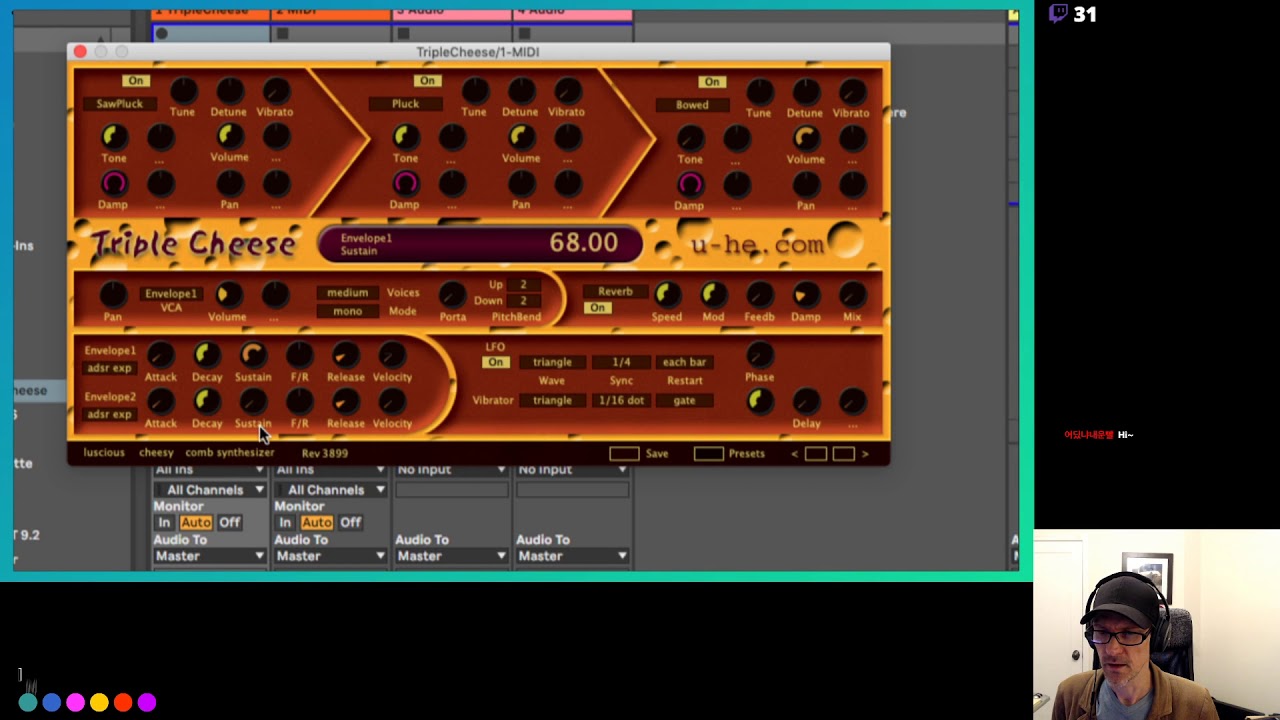
Task: Set the first track's Monitor to In
Action: pos(164,523)
